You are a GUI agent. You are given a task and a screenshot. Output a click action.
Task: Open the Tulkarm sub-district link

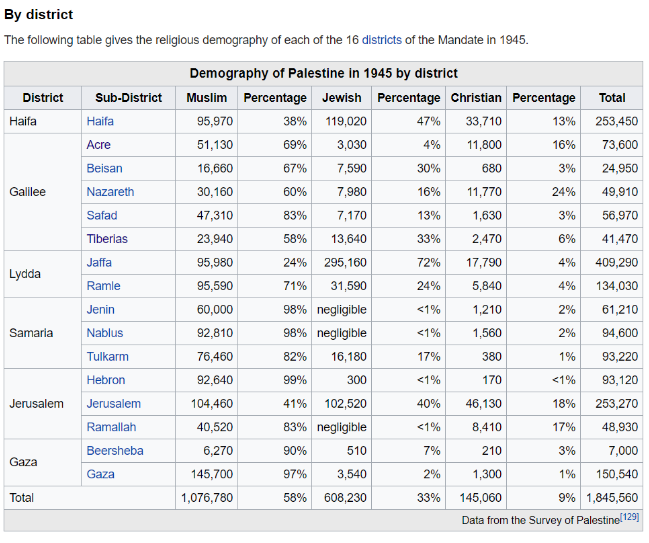coord(108,357)
